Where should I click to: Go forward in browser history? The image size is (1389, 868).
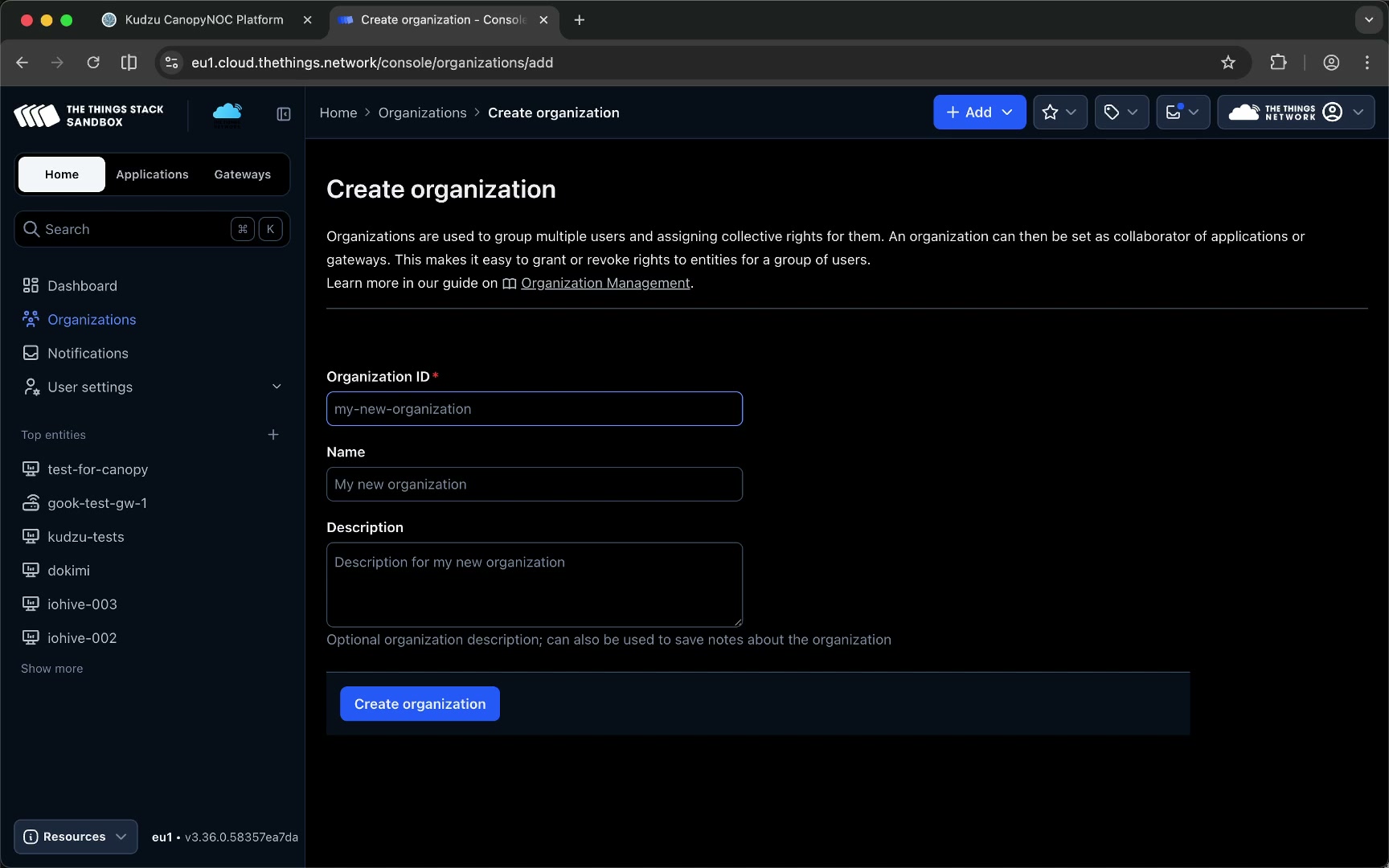tap(57, 63)
